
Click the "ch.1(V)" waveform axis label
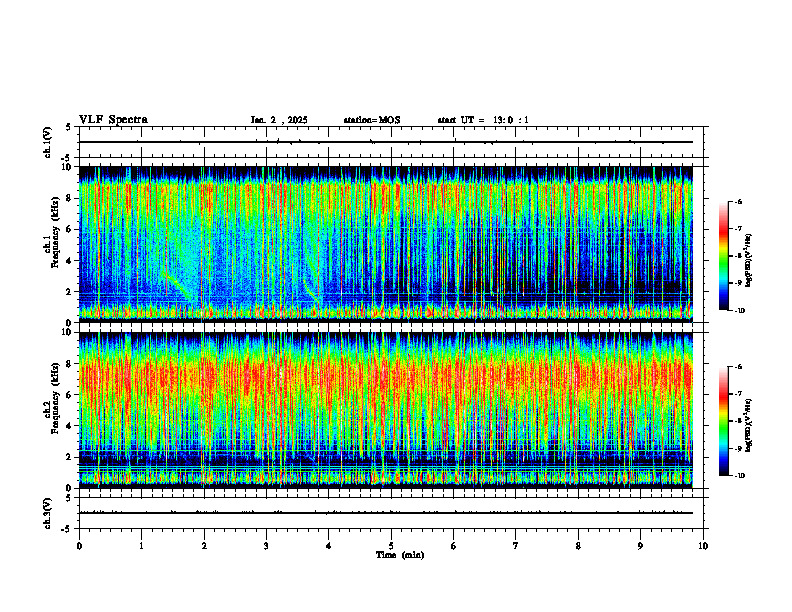click(x=48, y=142)
